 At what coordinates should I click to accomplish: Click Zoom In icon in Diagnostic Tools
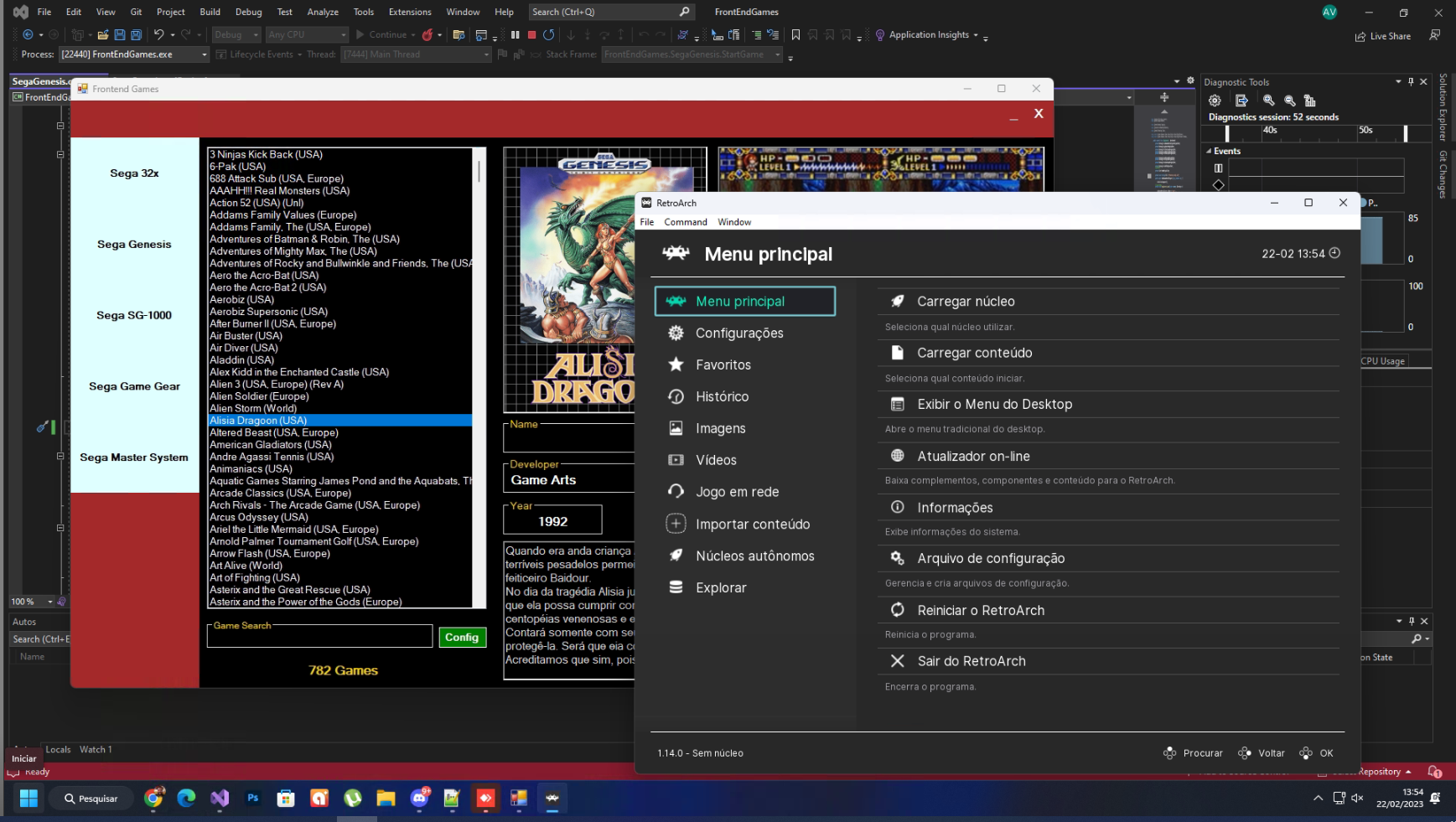click(1269, 101)
